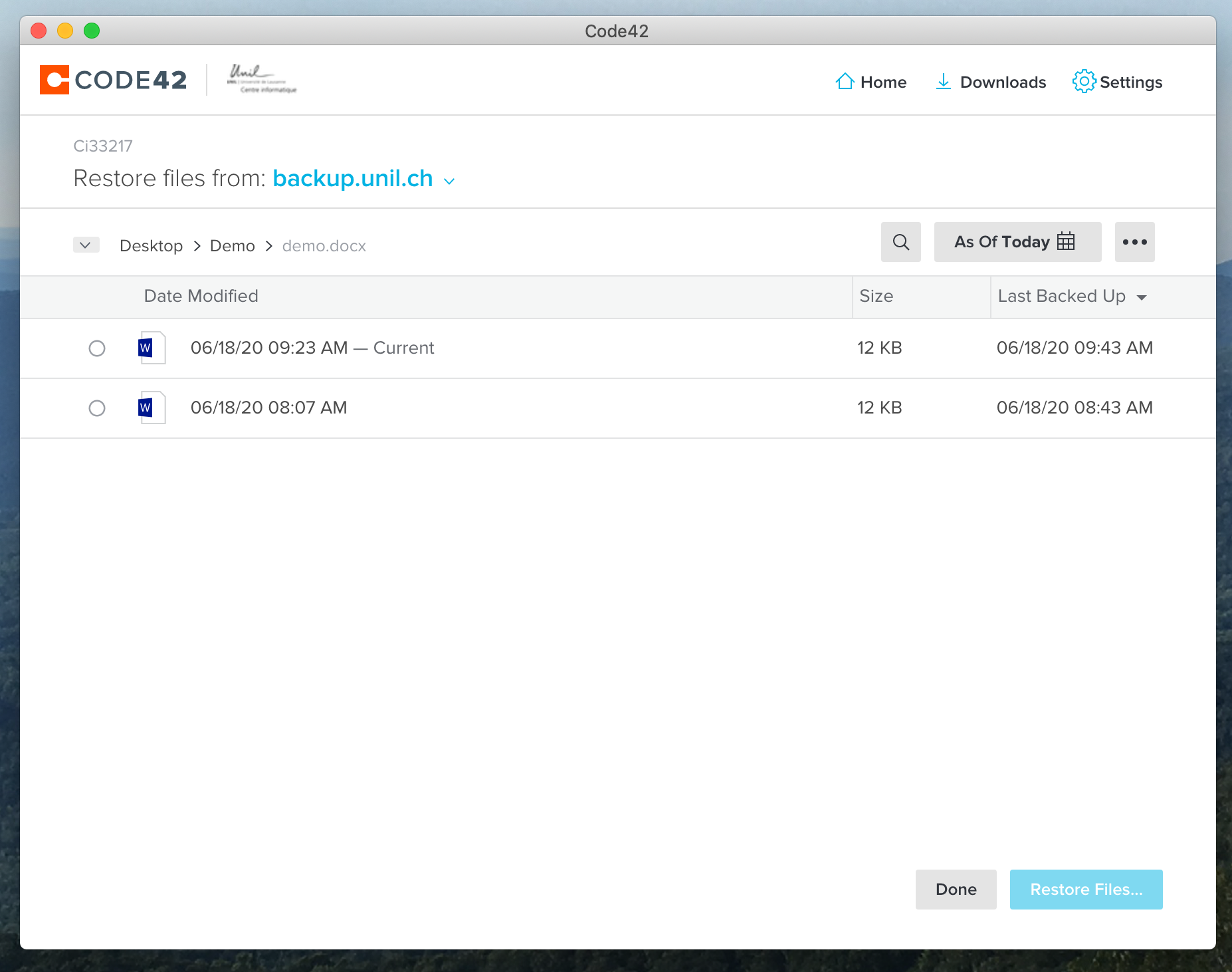
Task: Click the Date Modified column header
Action: (201, 297)
